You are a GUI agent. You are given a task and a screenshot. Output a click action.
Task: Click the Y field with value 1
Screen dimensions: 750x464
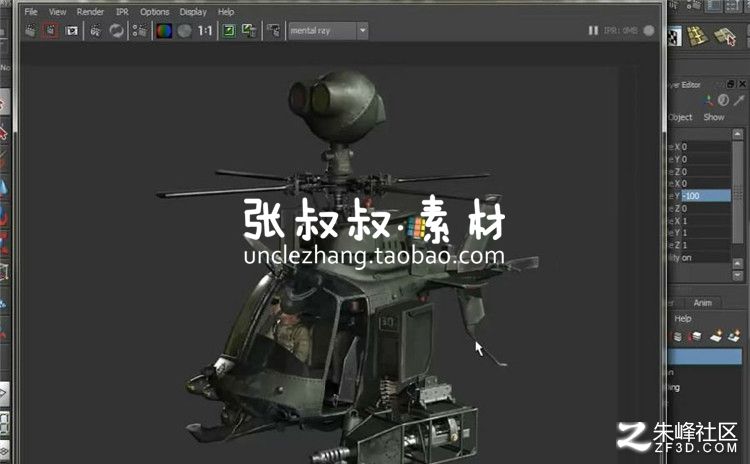tap(706, 233)
